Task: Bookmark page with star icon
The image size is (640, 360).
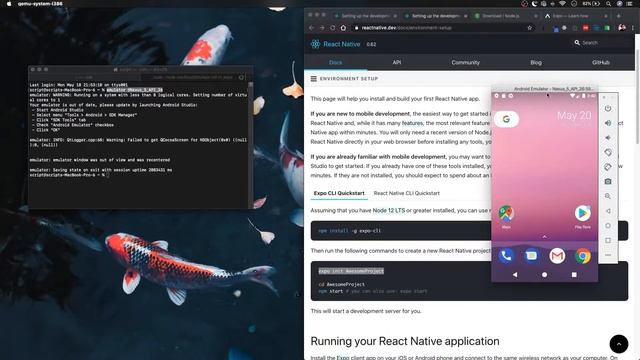Action: (530, 28)
